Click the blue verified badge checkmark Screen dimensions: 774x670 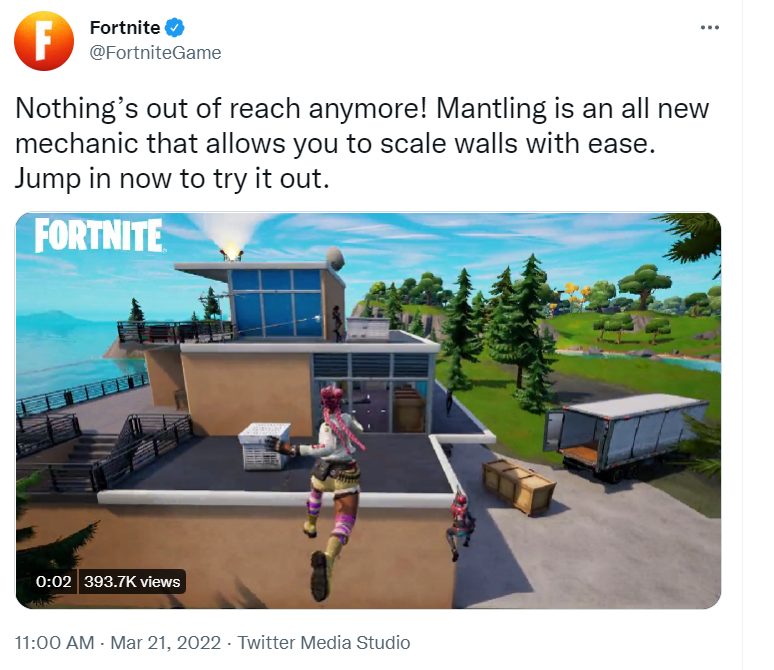point(174,28)
